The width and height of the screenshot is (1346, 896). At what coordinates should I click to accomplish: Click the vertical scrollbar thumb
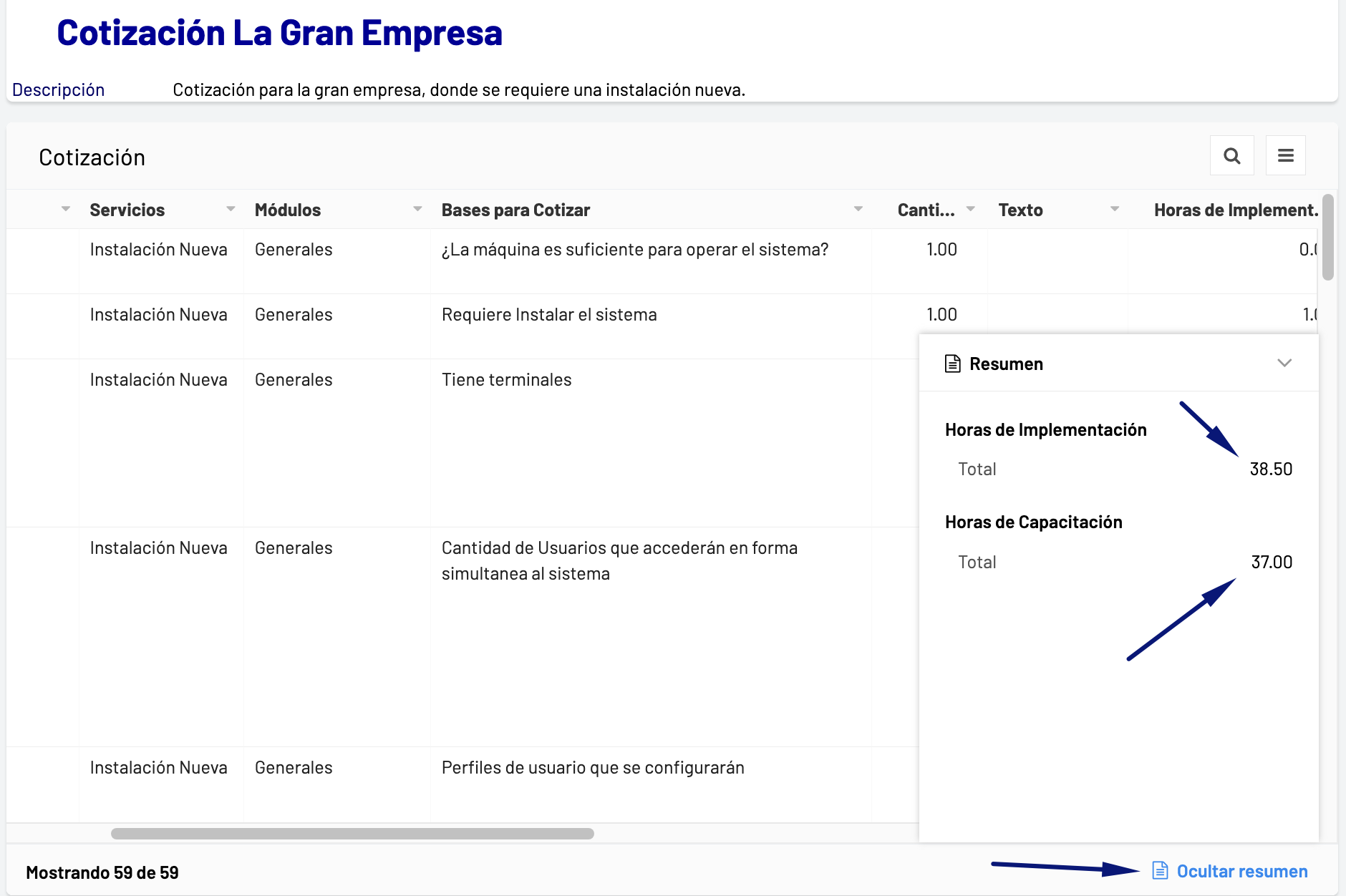tap(1327, 237)
